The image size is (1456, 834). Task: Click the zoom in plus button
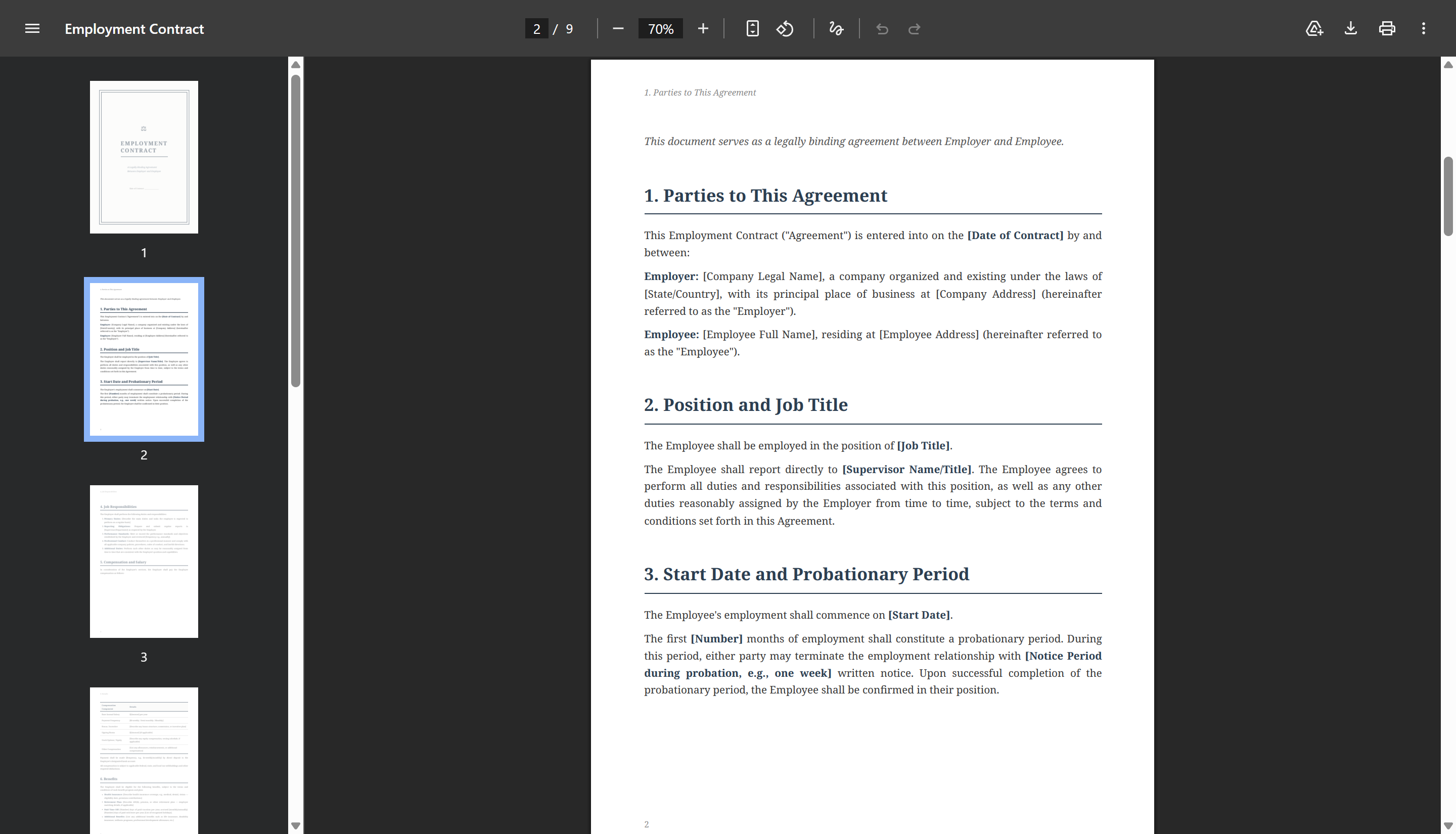pyautogui.click(x=703, y=29)
